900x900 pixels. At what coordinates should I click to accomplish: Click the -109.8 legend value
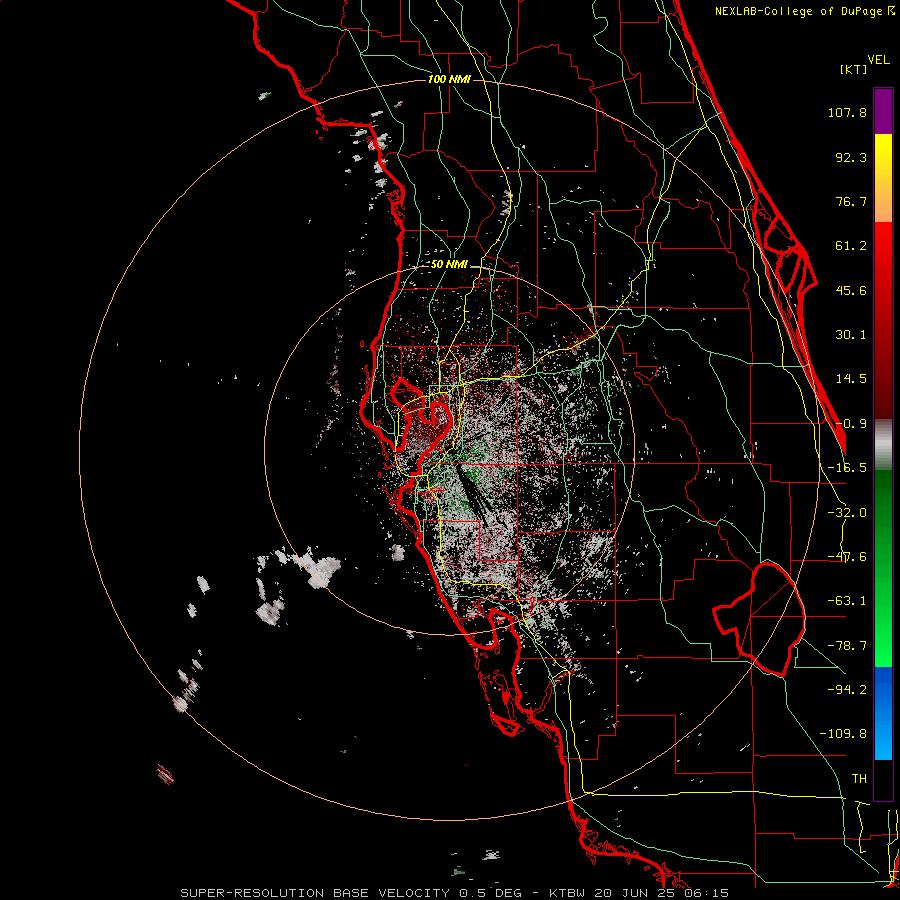click(x=843, y=734)
